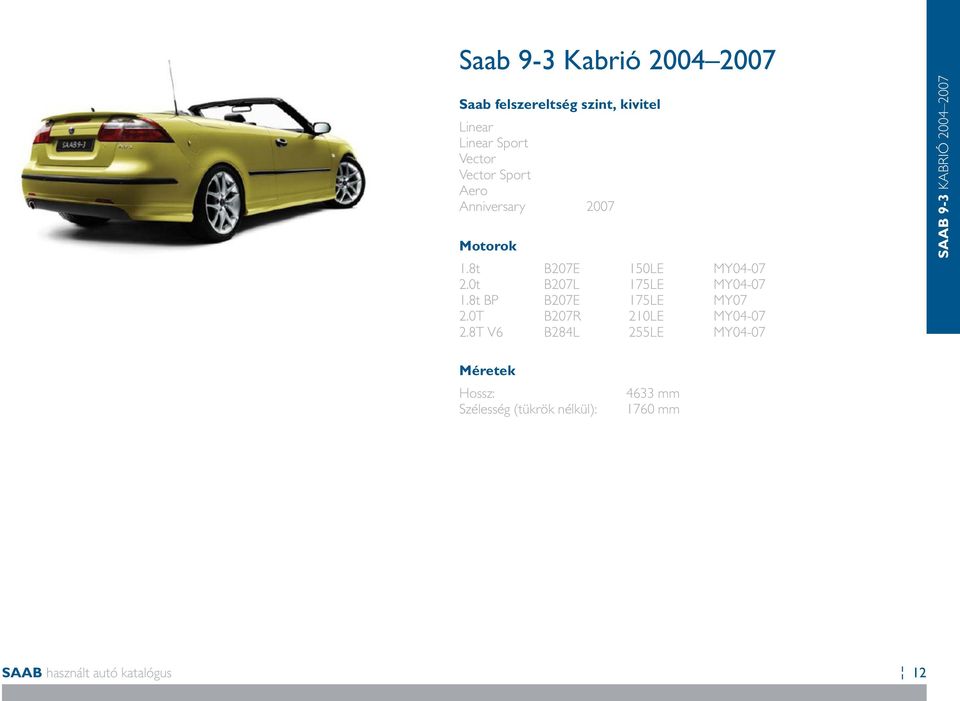This screenshot has height=701, width=960.
Task: Click the '4633 mm' length value
Action: [653, 393]
